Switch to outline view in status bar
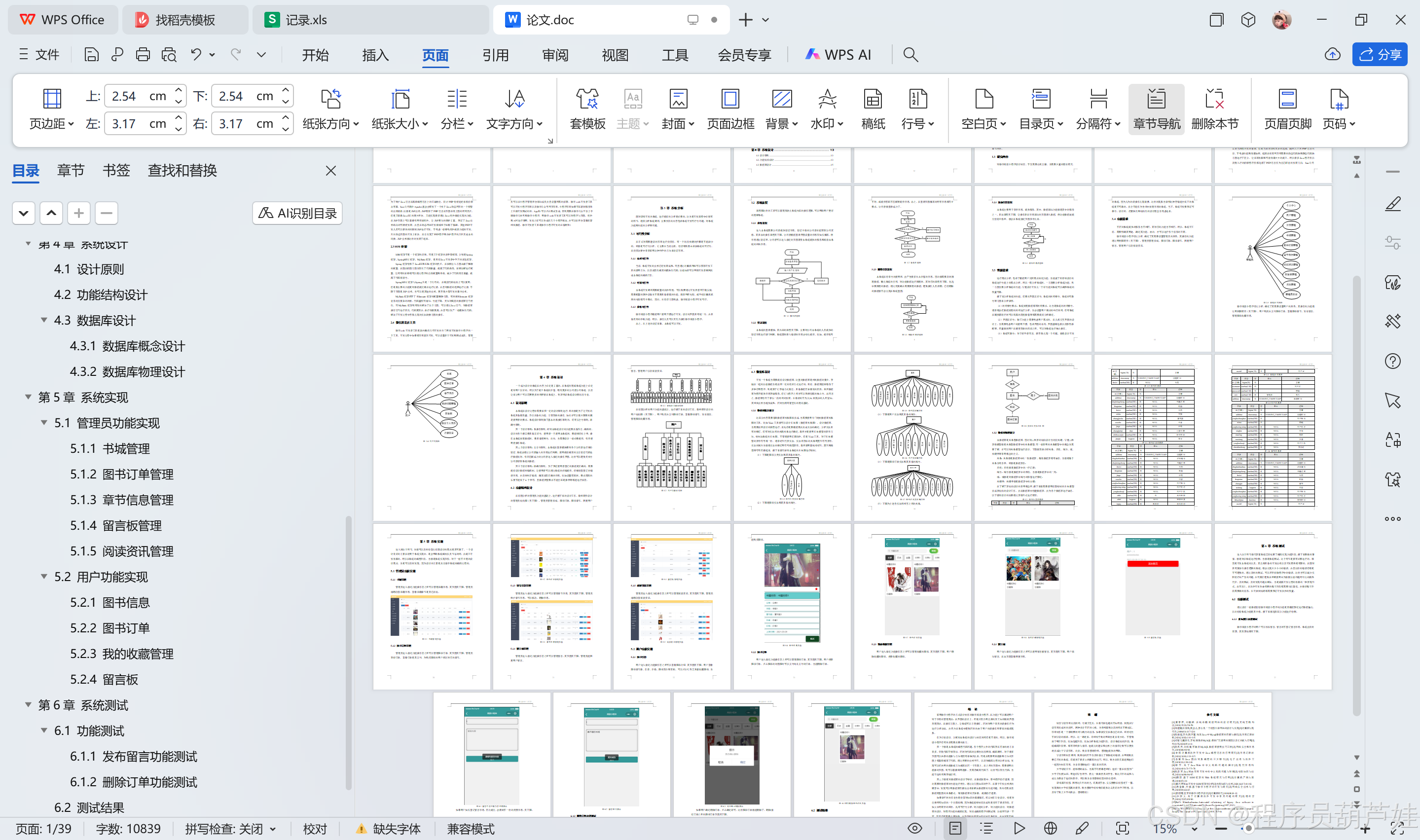The image size is (1420, 840). 986,829
